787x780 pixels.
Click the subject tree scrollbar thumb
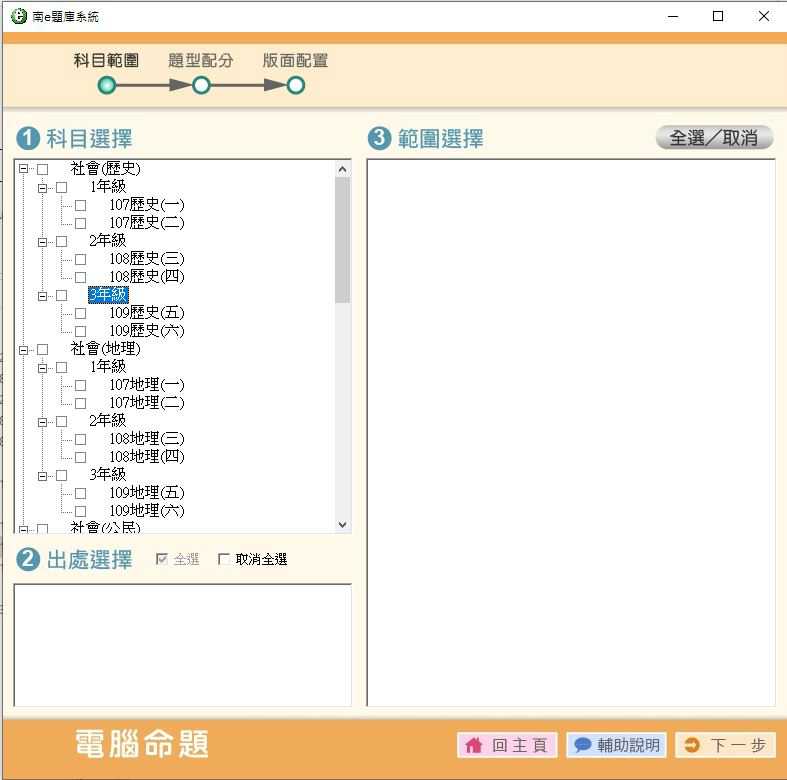pos(342,240)
